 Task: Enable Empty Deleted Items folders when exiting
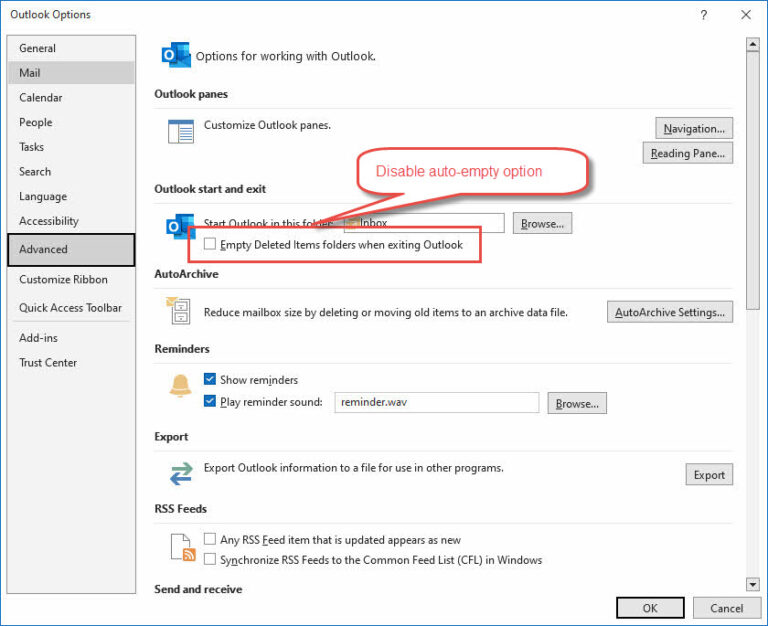tap(210, 244)
